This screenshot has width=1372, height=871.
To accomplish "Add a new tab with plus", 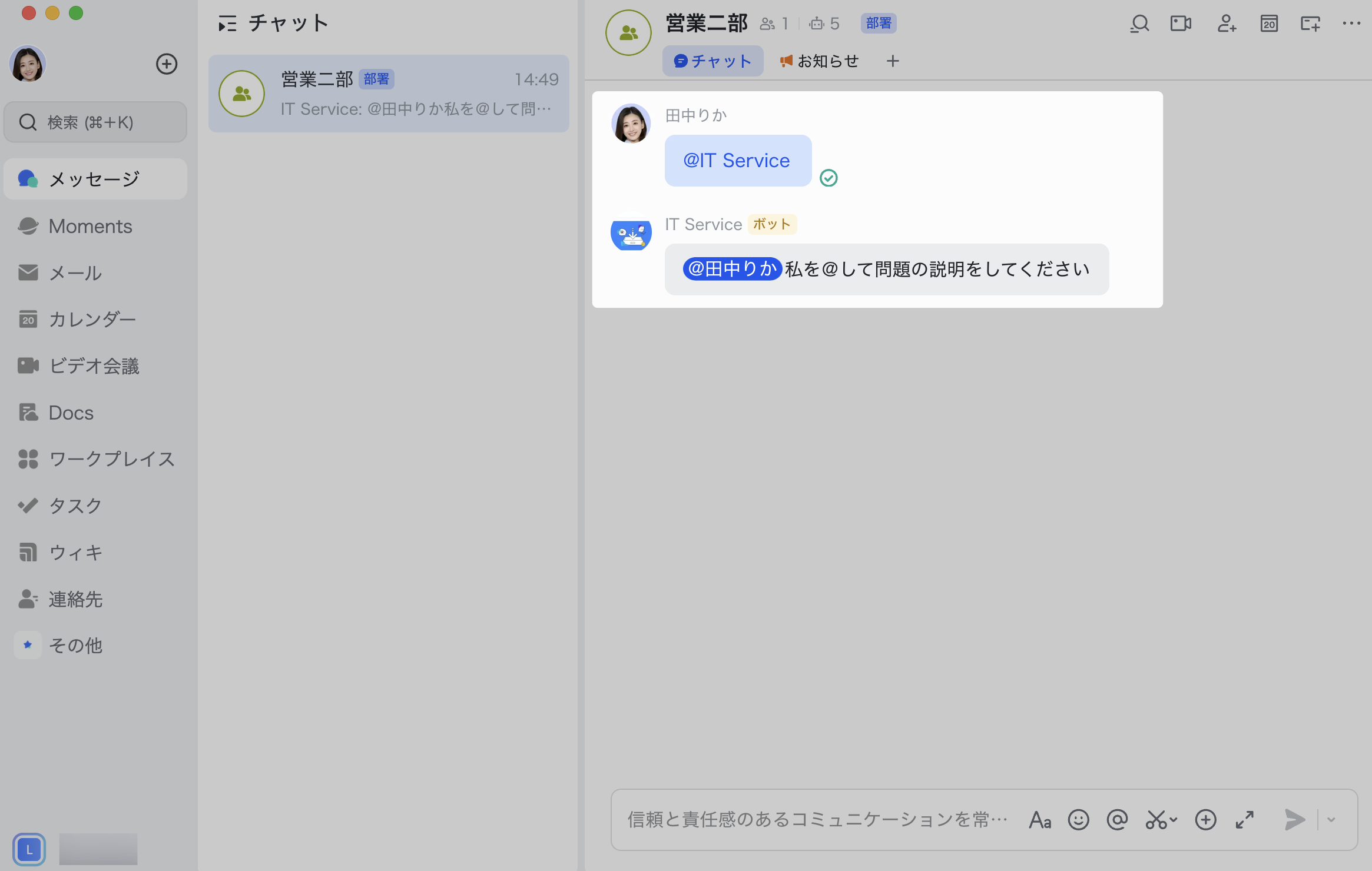I will (893, 61).
